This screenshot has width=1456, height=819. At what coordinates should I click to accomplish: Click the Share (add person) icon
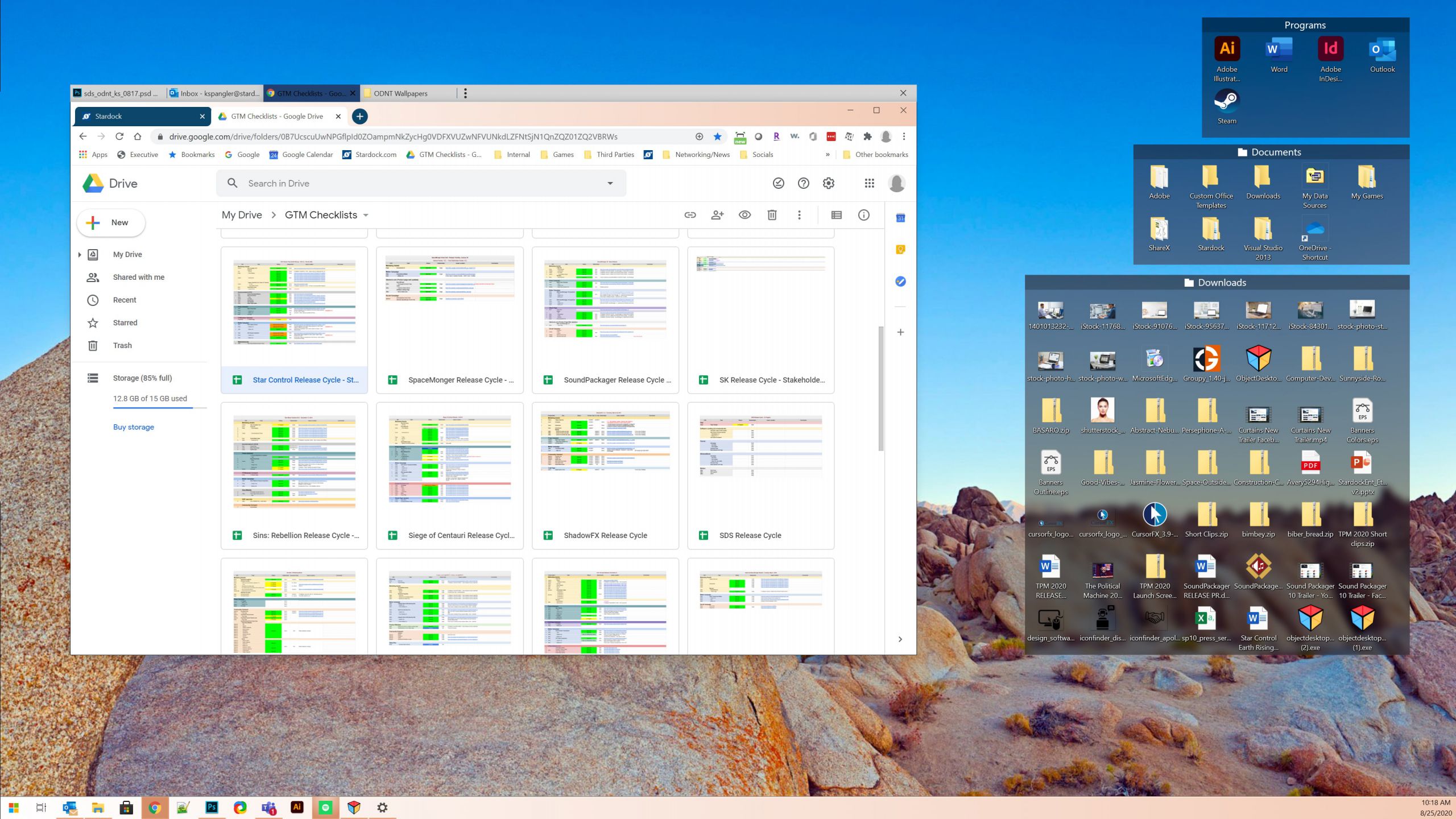pyautogui.click(x=717, y=215)
